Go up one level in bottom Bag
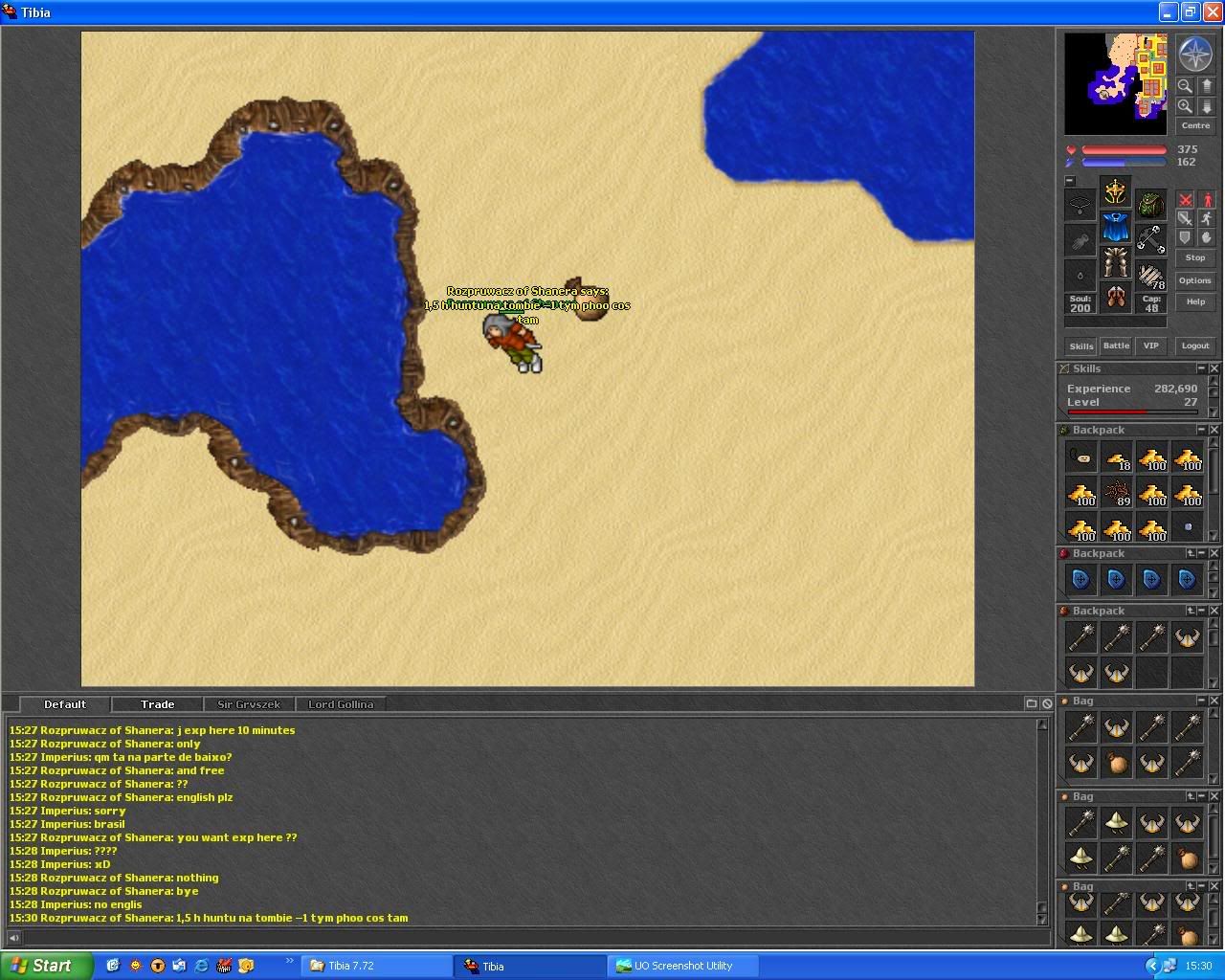Image resolution: width=1225 pixels, height=980 pixels. tap(1191, 886)
